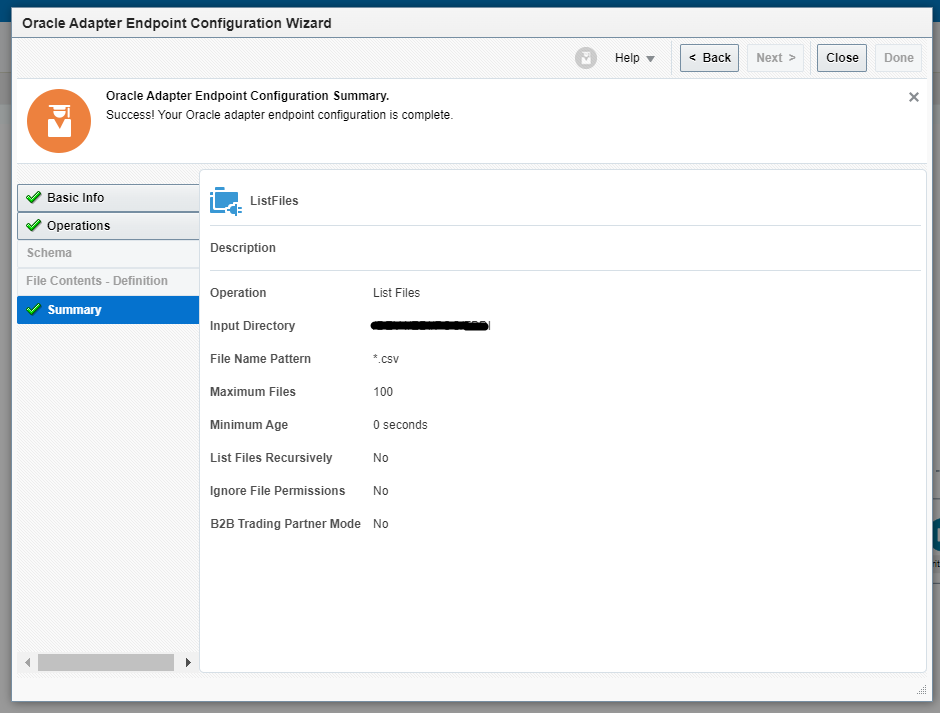Click the ListFiles endpoint name

pos(274,201)
